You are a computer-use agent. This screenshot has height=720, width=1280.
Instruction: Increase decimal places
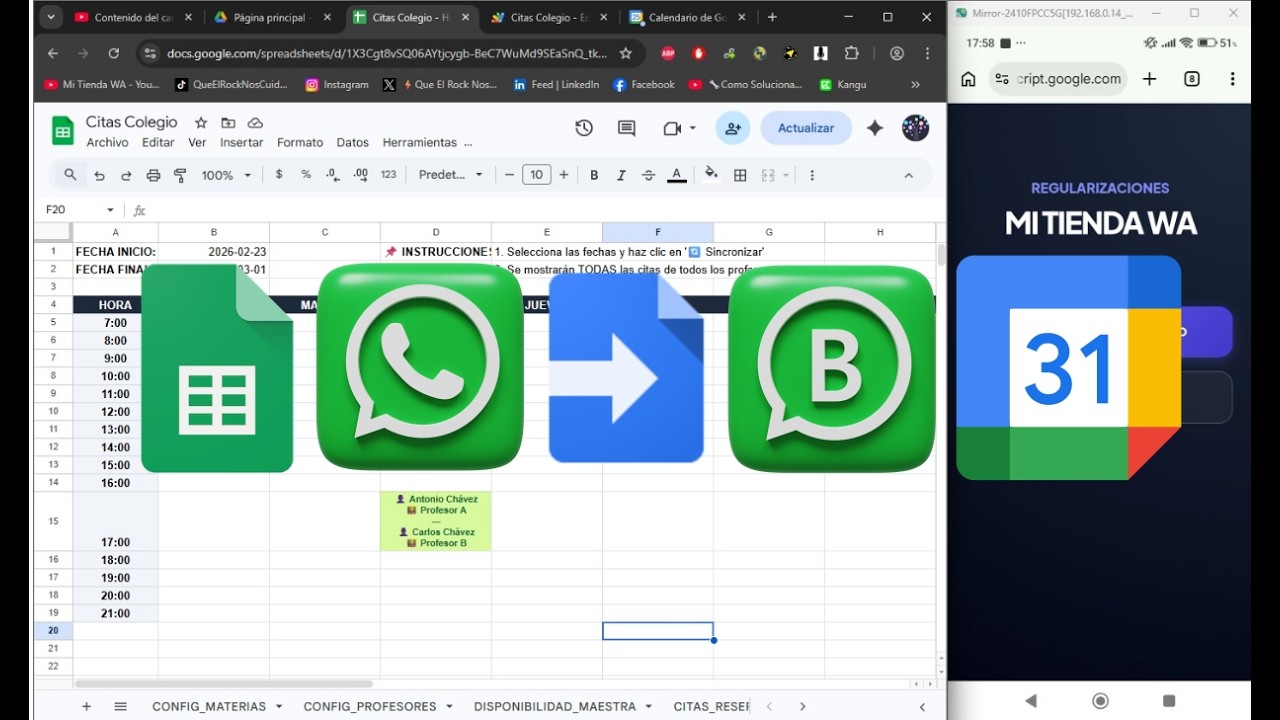click(361, 174)
